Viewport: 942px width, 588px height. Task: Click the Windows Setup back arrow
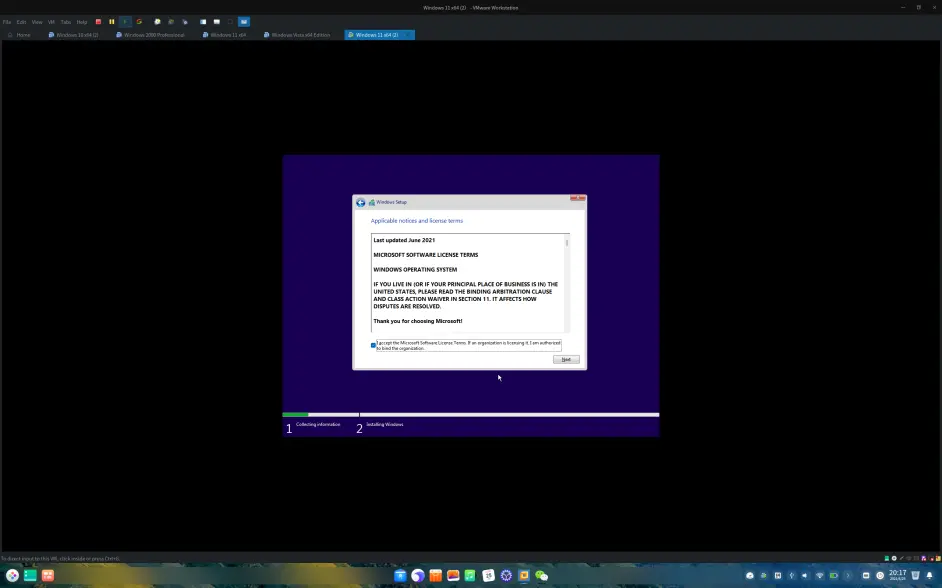(360, 202)
